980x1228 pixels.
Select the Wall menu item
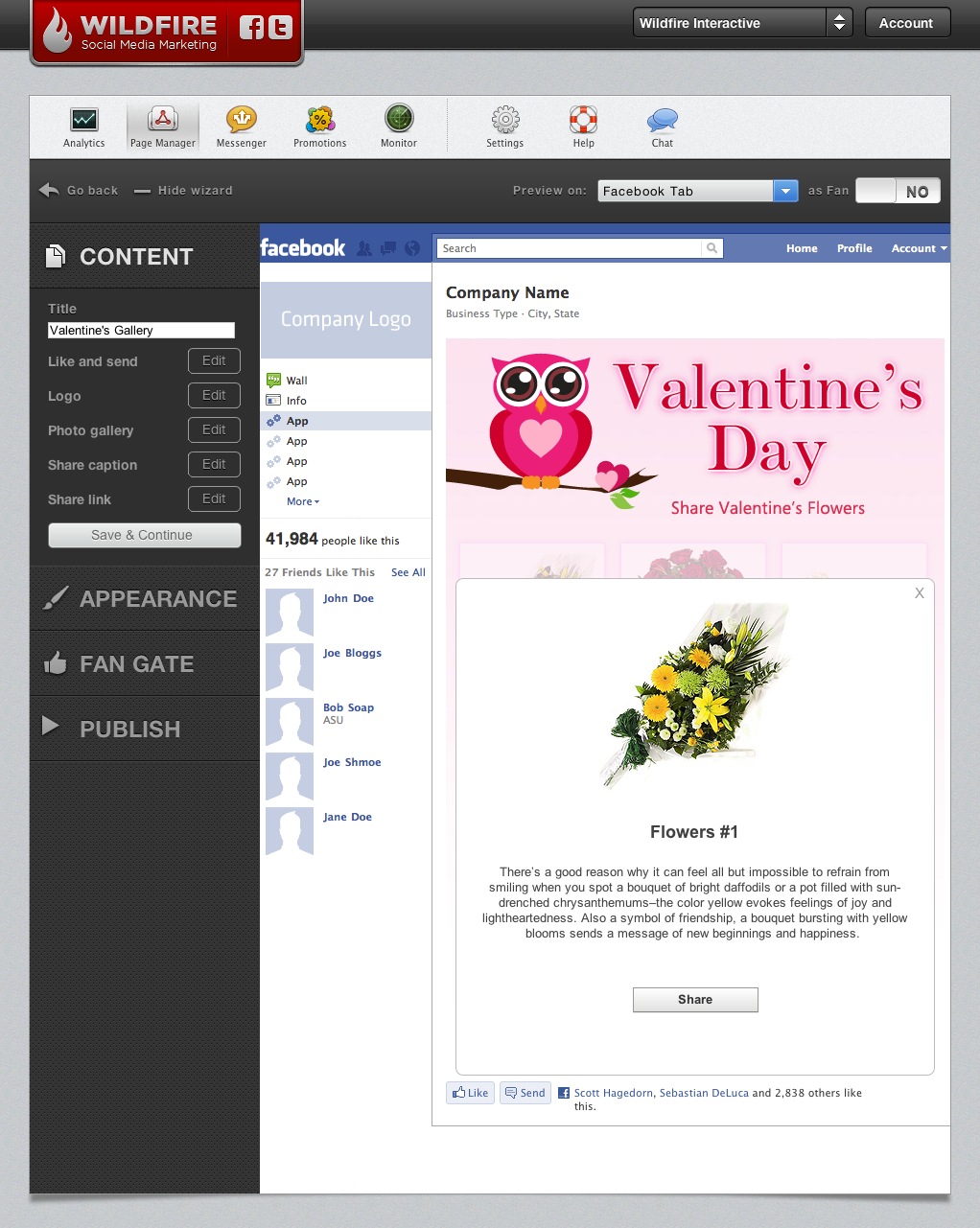tap(297, 381)
